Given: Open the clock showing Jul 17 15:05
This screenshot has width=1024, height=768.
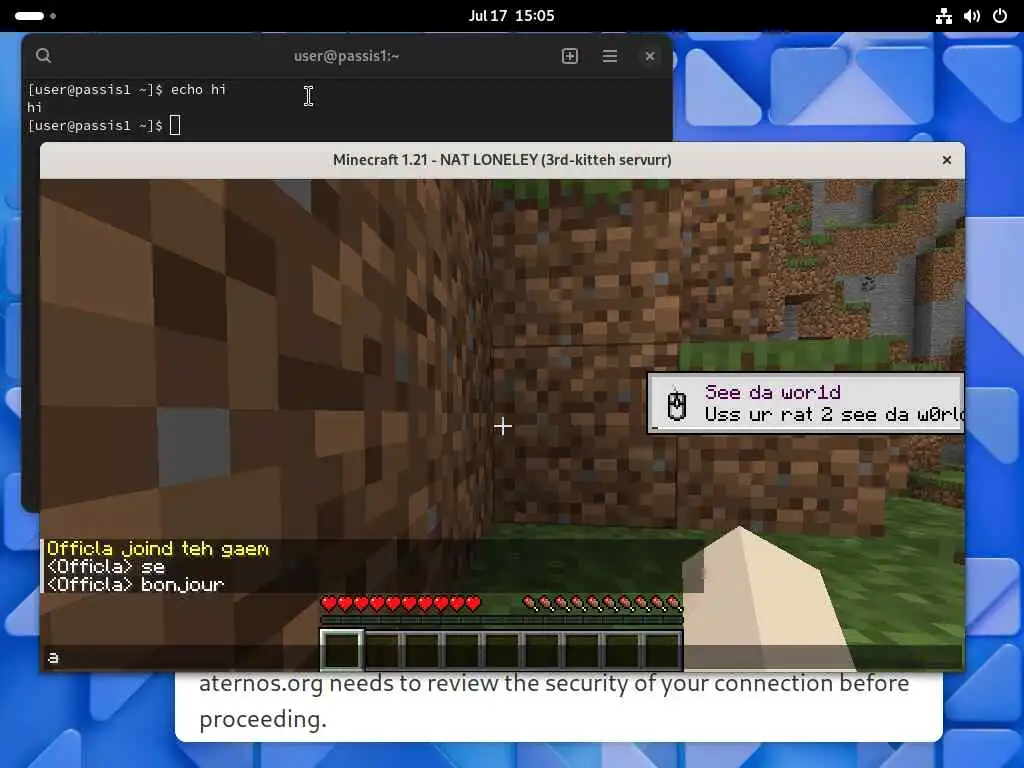Looking at the screenshot, I should [511, 16].
